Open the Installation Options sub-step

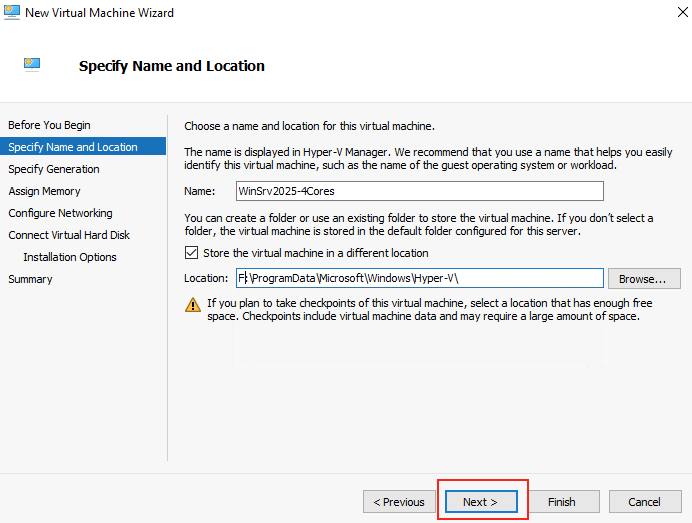pyautogui.click(x=70, y=257)
